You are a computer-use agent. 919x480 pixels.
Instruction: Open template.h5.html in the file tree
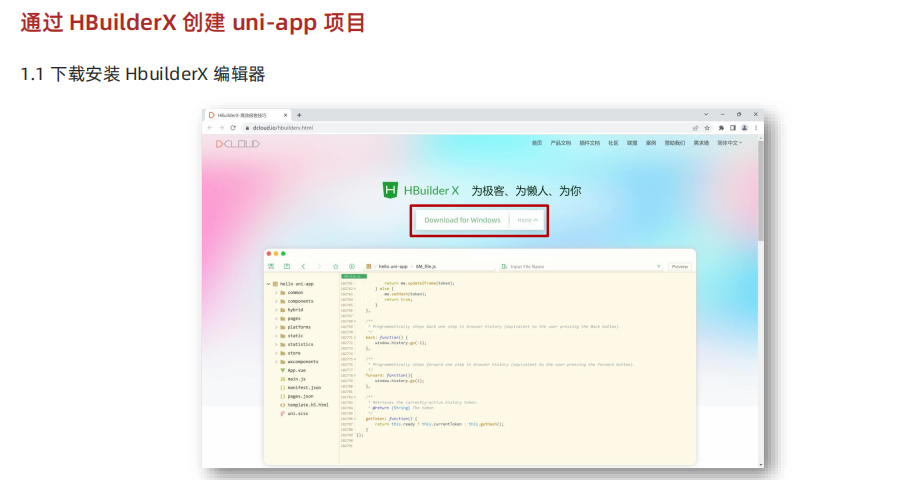coord(304,405)
